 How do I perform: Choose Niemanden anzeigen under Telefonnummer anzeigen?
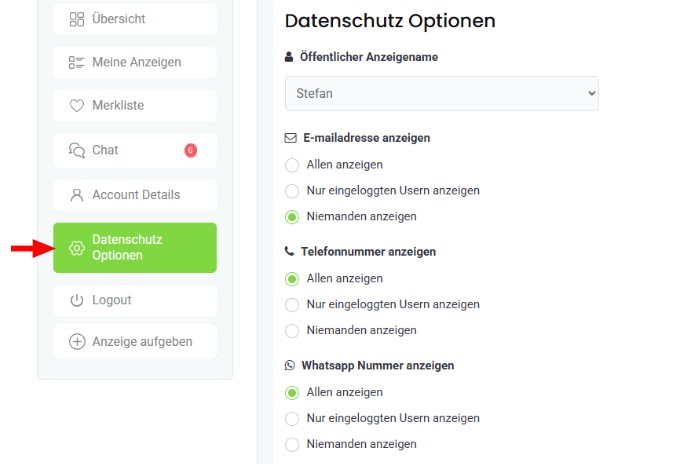pyautogui.click(x=292, y=331)
